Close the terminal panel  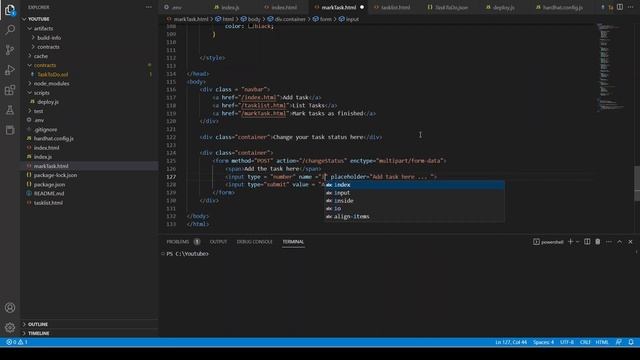coord(630,242)
